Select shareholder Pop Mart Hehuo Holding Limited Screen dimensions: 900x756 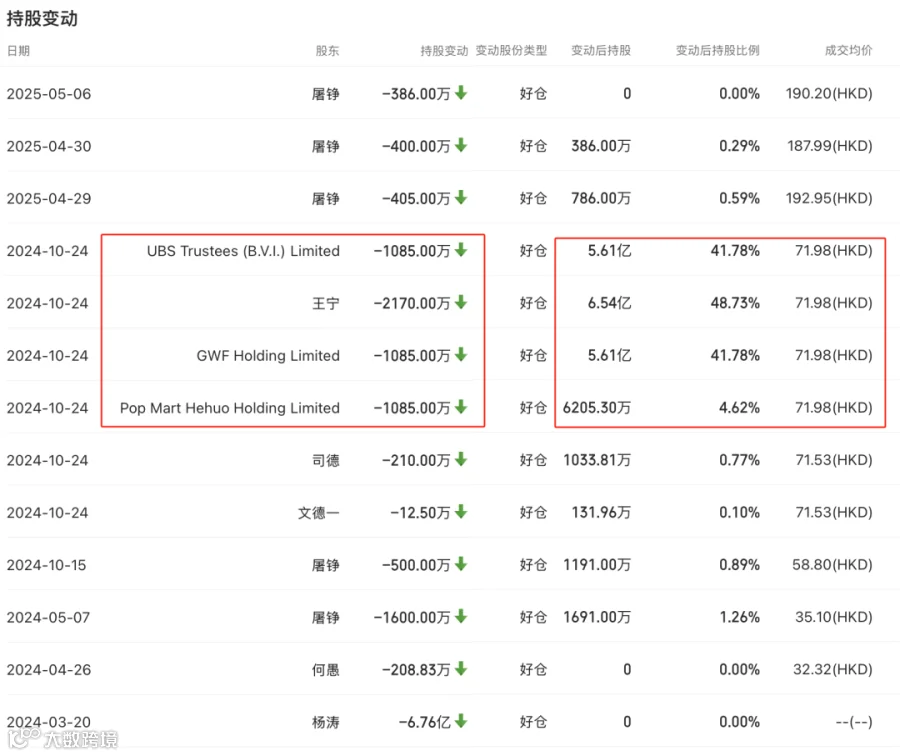point(230,408)
